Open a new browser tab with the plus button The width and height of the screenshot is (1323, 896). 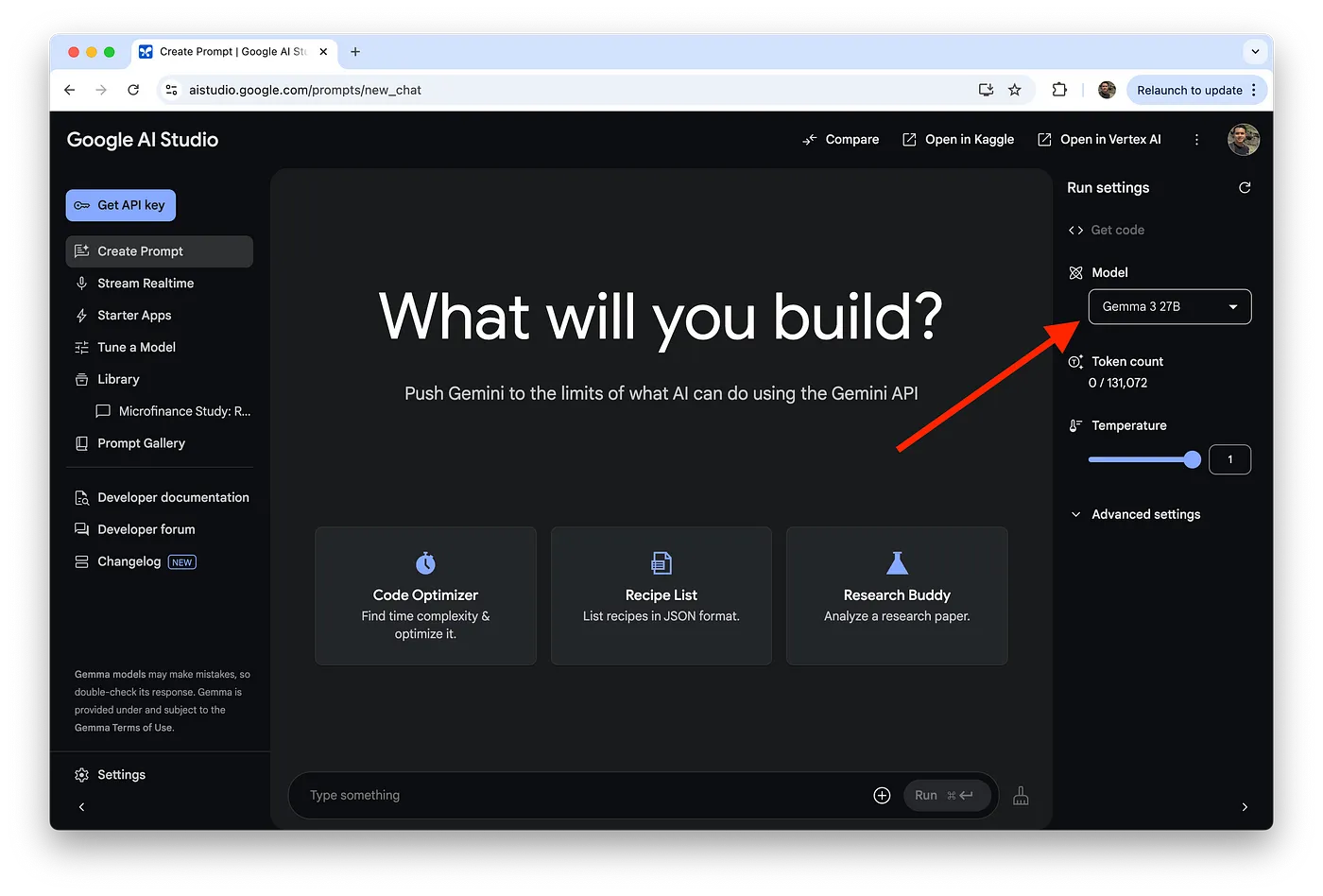355,52
